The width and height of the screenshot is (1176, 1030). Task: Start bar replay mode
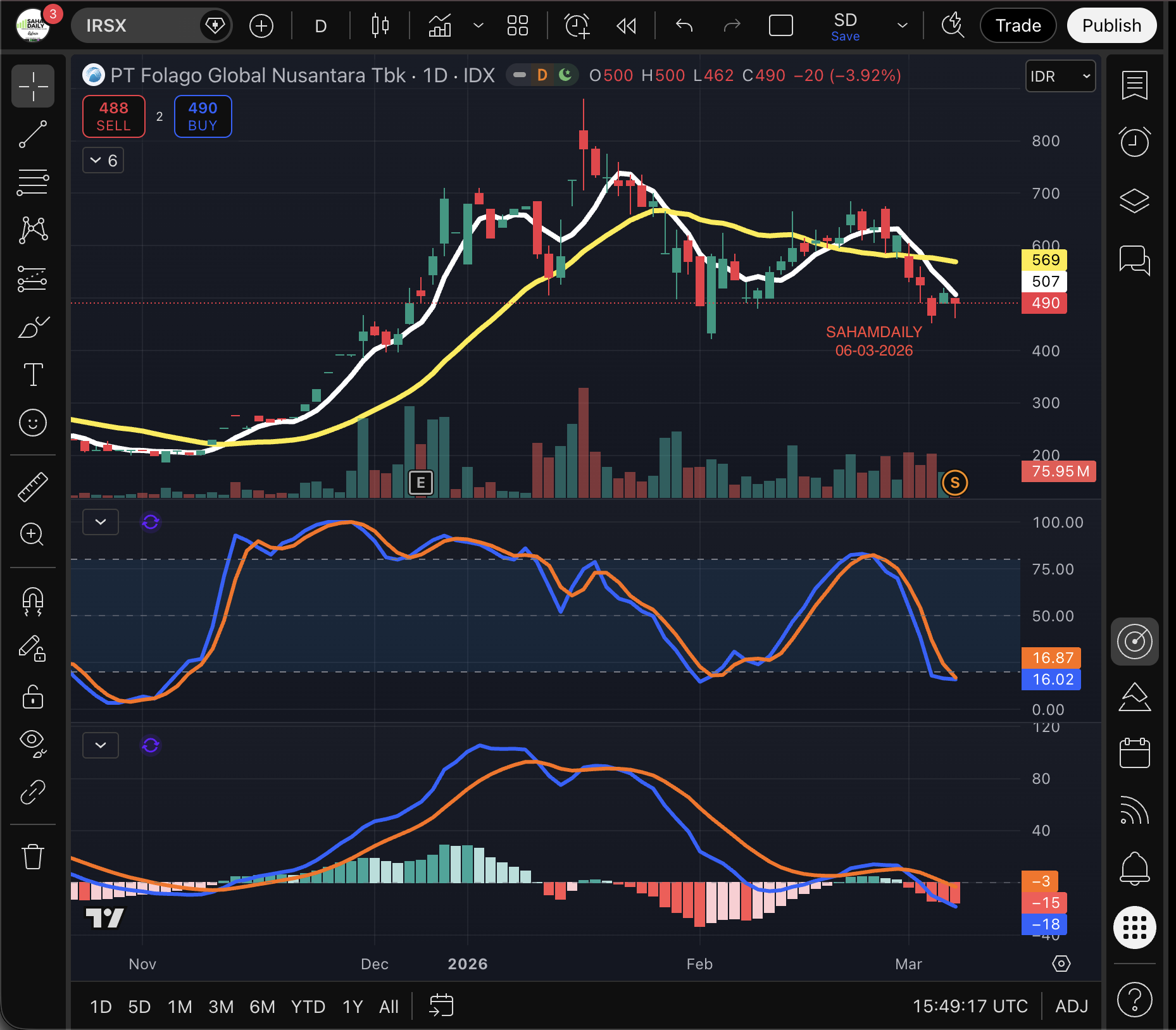pyautogui.click(x=626, y=26)
